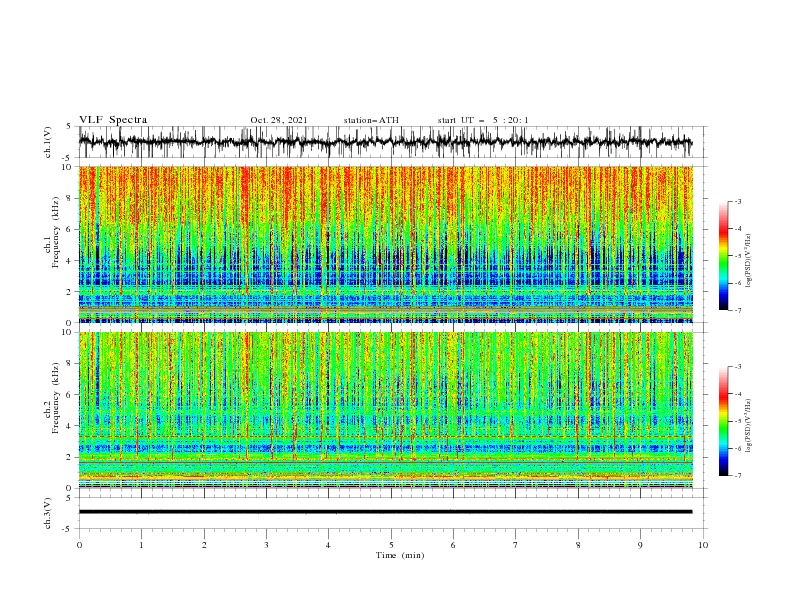Click the time axis tick label "10"
This screenshot has height=612, width=792.
pos(703,545)
